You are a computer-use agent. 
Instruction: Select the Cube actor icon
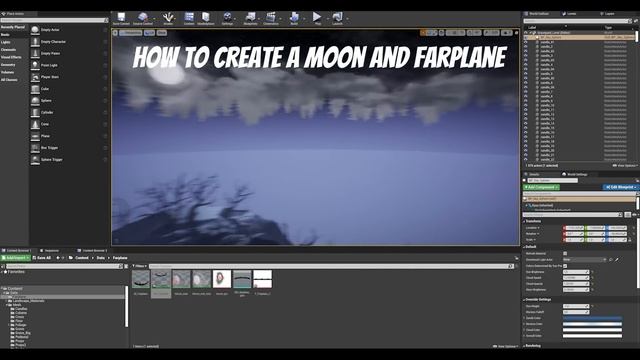[35, 89]
